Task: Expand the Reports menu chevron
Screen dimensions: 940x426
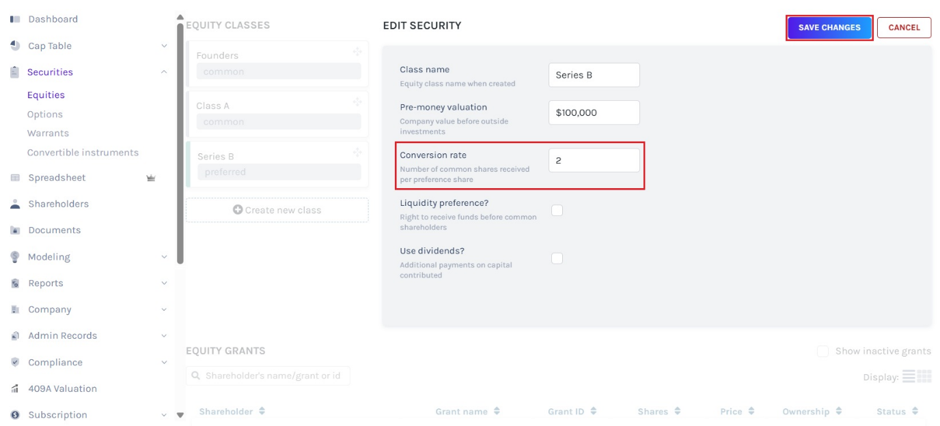Action: 164,283
